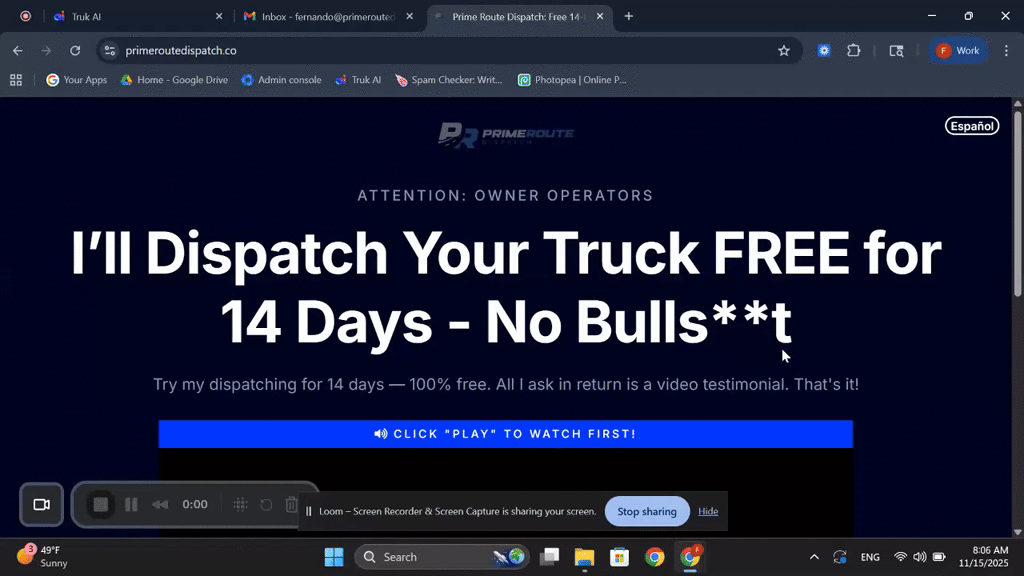Click the Loom grid drag-handle icon

(240, 504)
